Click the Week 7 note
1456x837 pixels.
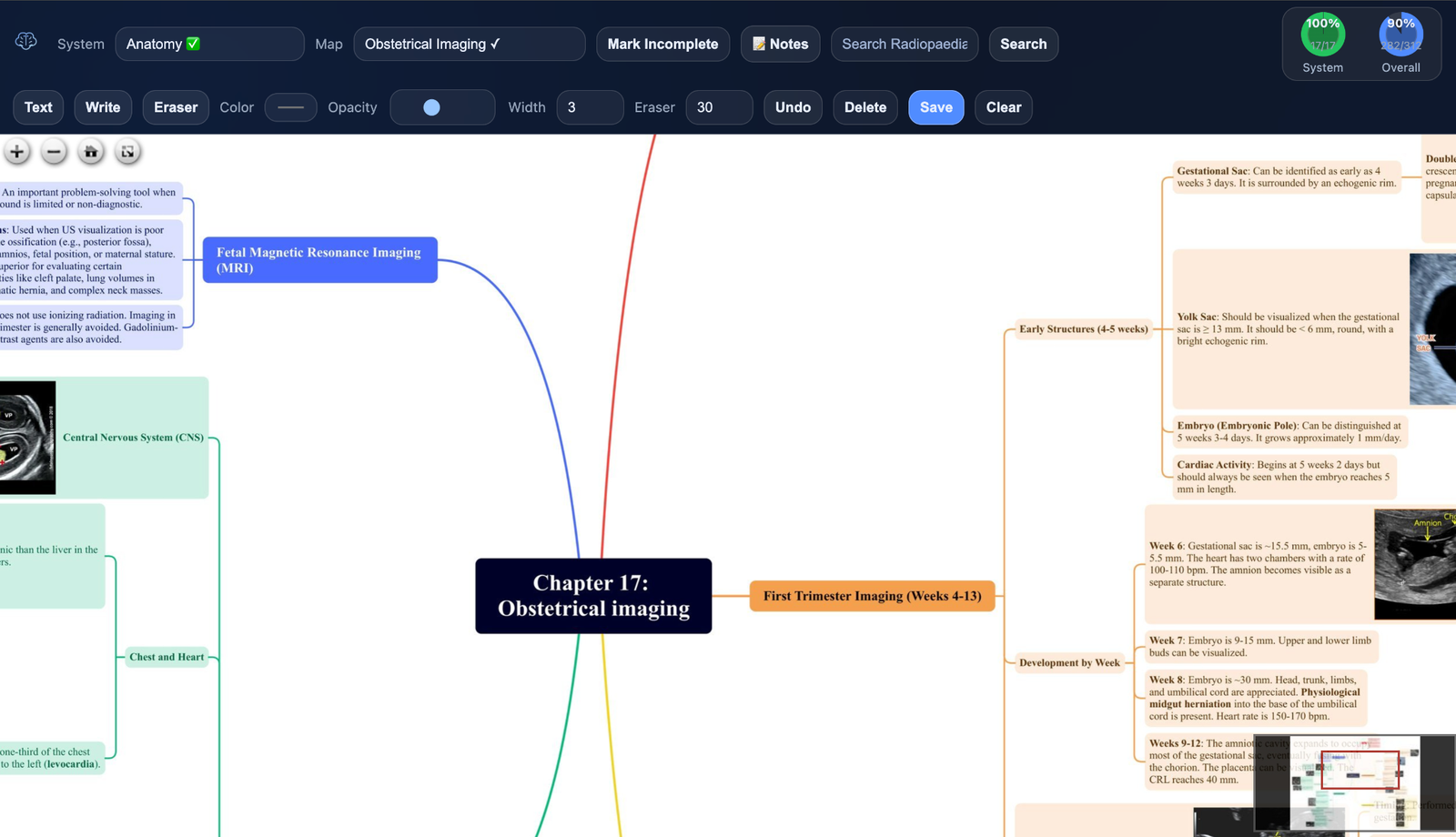click(x=1261, y=647)
